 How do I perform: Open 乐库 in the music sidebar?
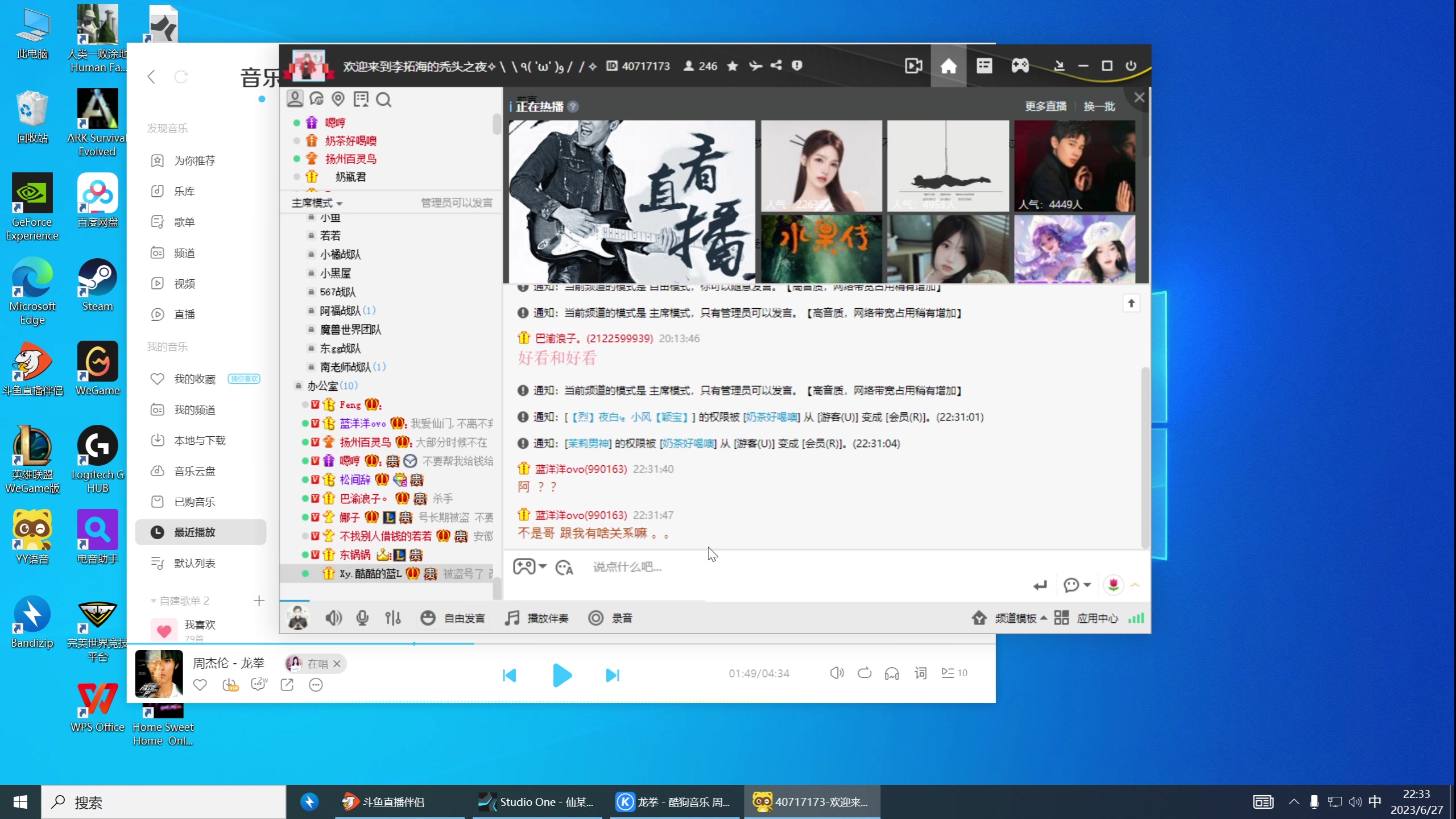pyautogui.click(x=184, y=191)
